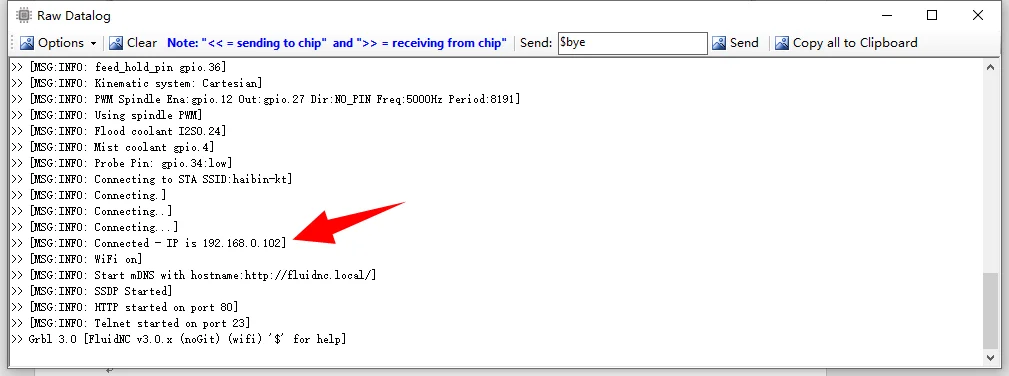Click the scrollbar down arrow
This screenshot has height=376, width=1009.
tap(991, 357)
